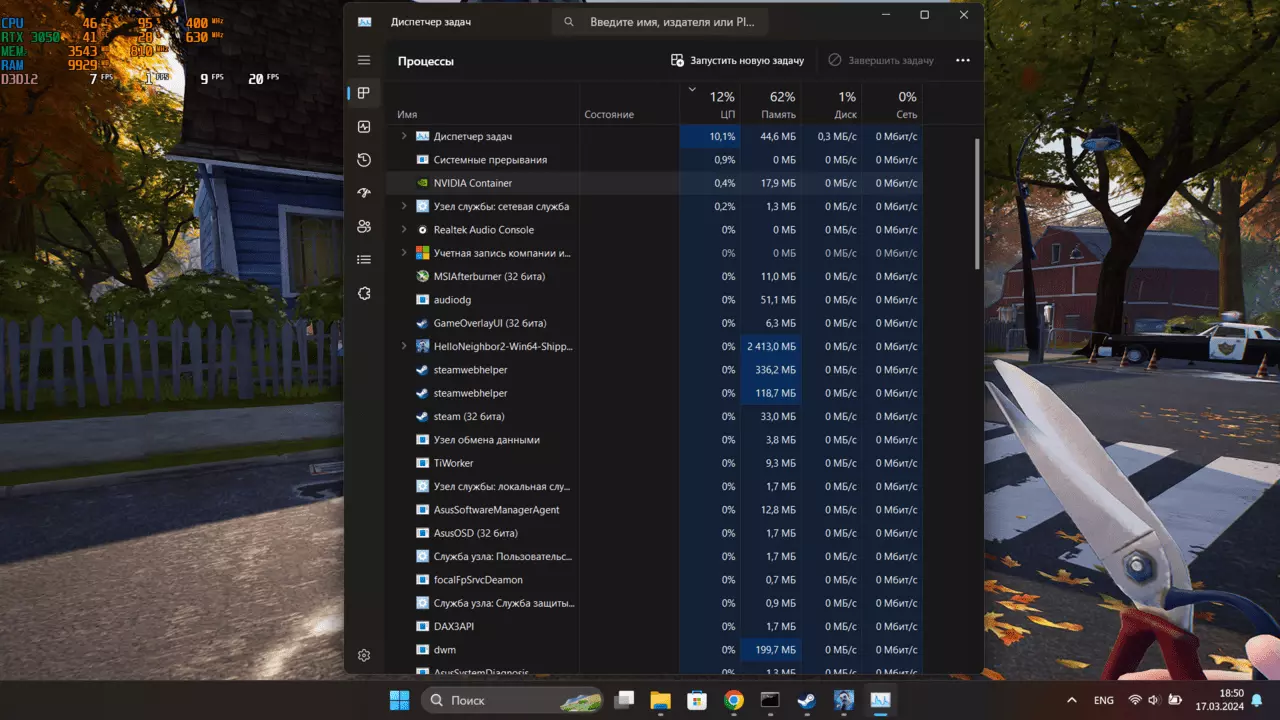Open the three-dot more options menu

pos(962,61)
